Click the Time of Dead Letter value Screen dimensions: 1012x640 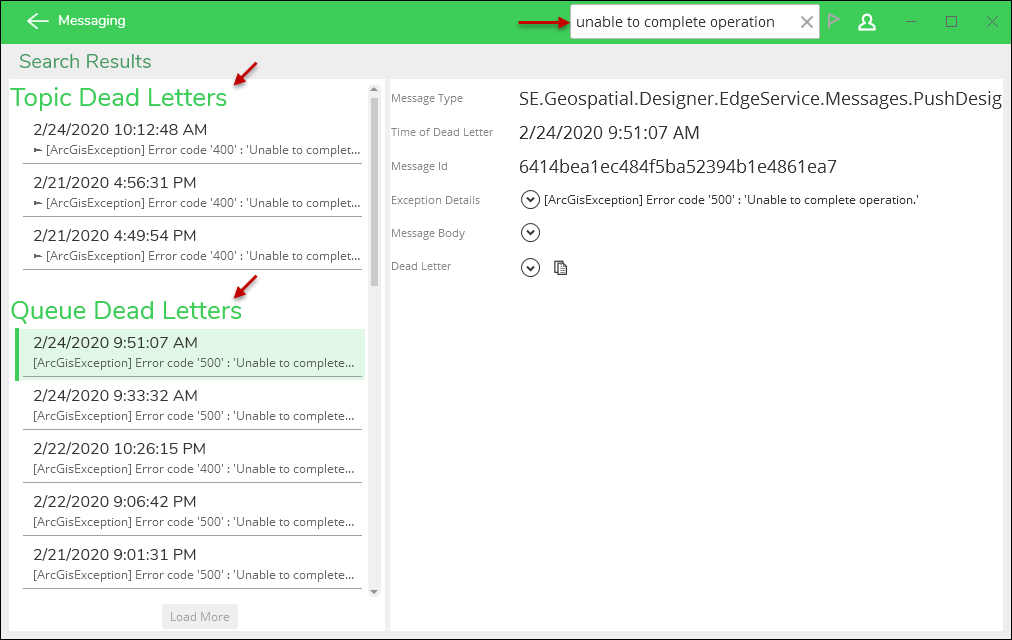(609, 132)
